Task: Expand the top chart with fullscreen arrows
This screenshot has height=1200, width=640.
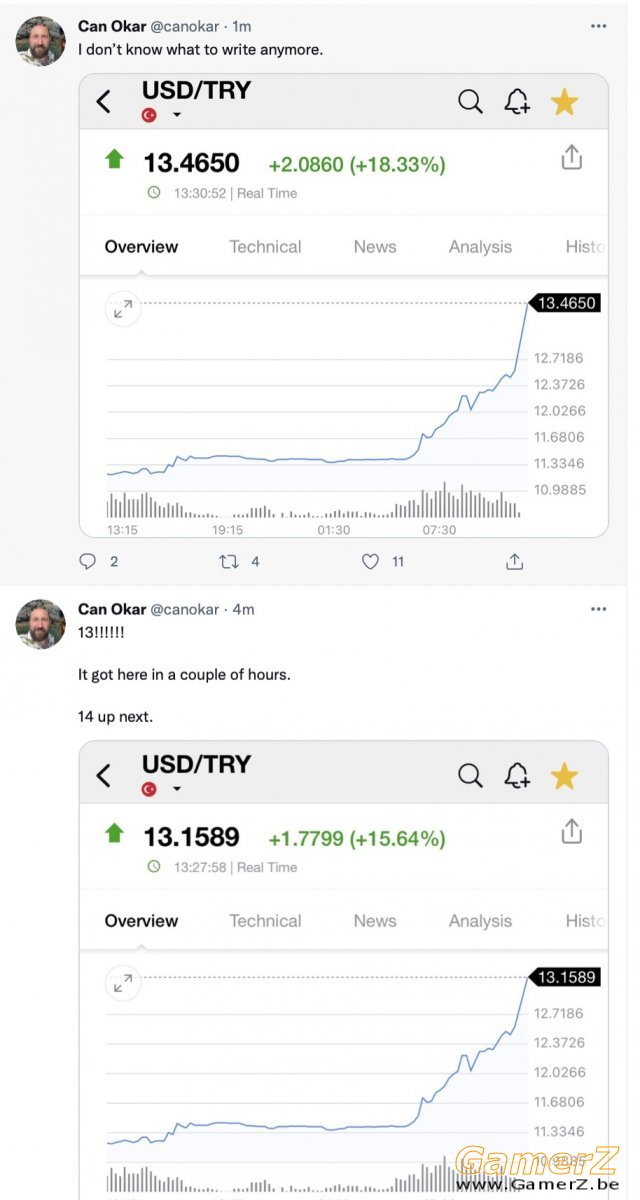Action: 123,310
